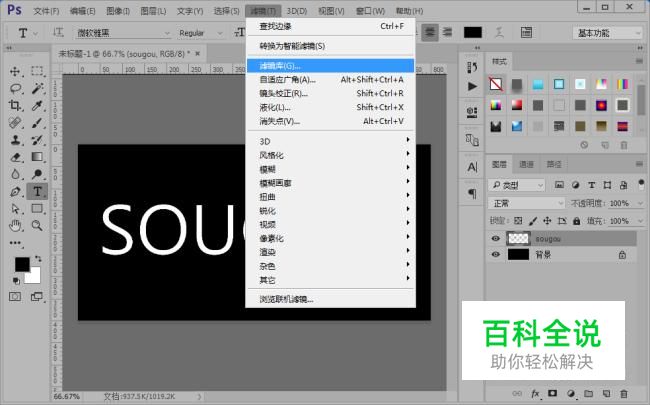Image resolution: width=650 pixels, height=405 pixels.
Task: Click the foreground color swatch
Action: pos(22,264)
